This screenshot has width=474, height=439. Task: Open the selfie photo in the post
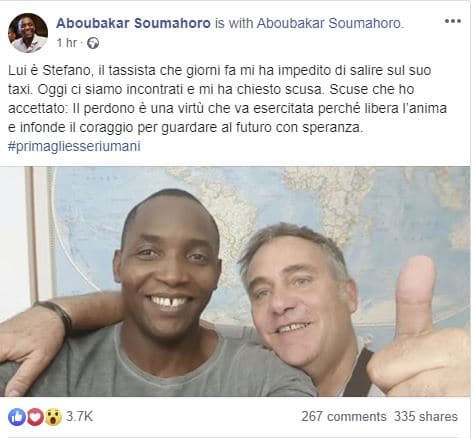235,281
